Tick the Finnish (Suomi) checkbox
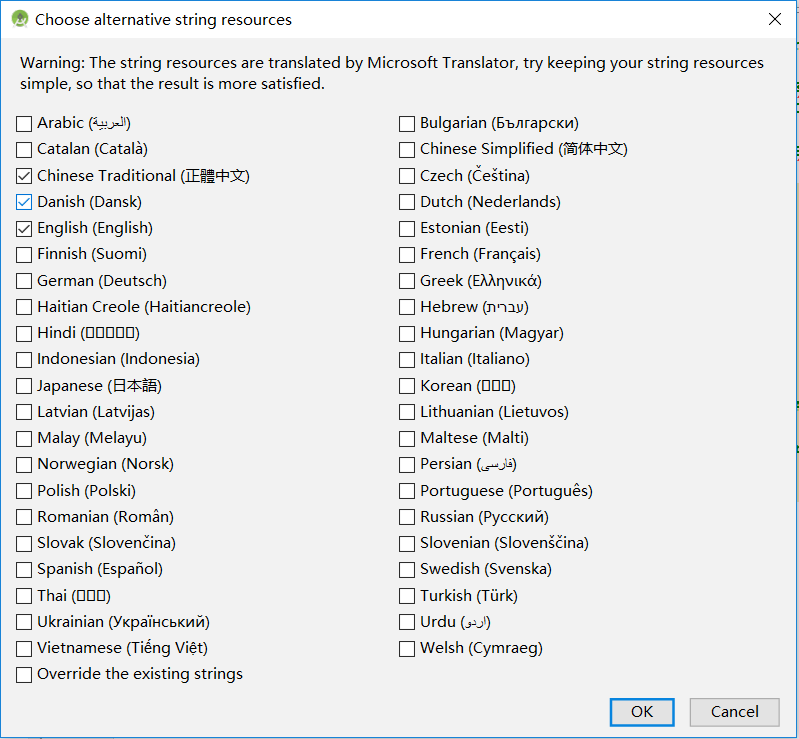Screen dimensions: 799x739 (24, 255)
